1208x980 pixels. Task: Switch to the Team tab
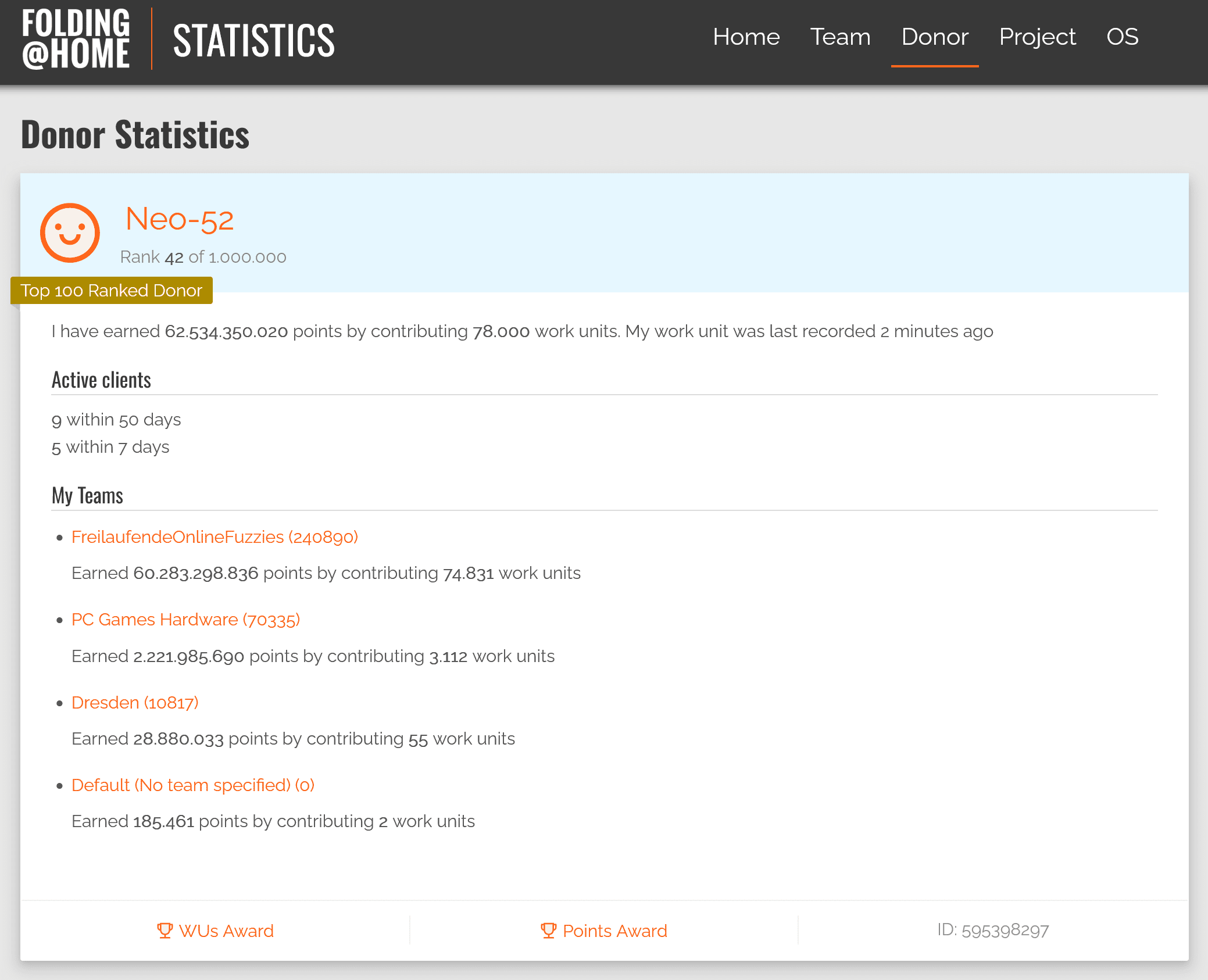(840, 37)
